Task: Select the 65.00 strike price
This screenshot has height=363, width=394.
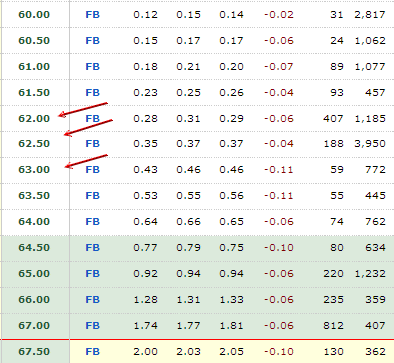Action: [34, 274]
